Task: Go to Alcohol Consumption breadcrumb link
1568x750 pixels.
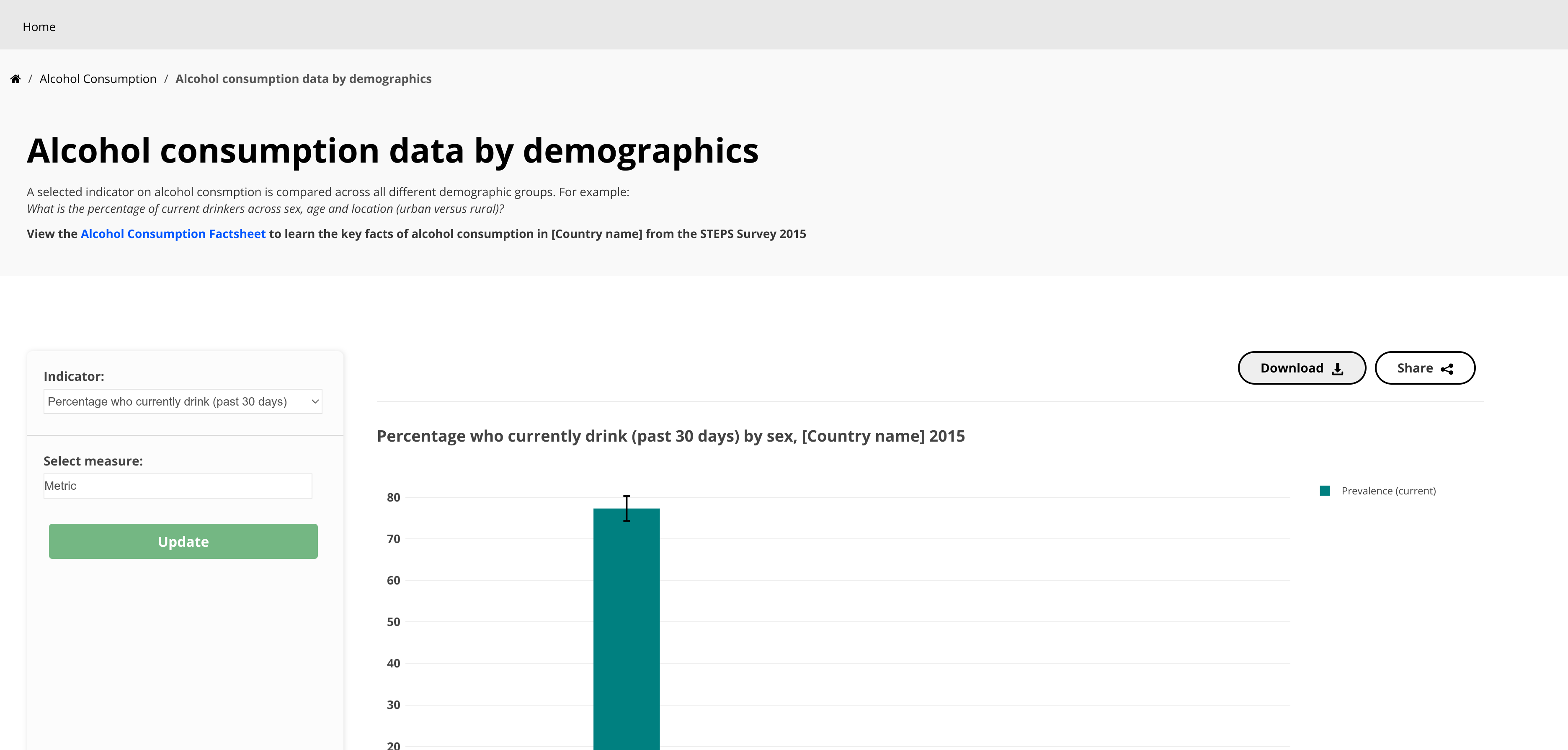Action: pyautogui.click(x=98, y=79)
